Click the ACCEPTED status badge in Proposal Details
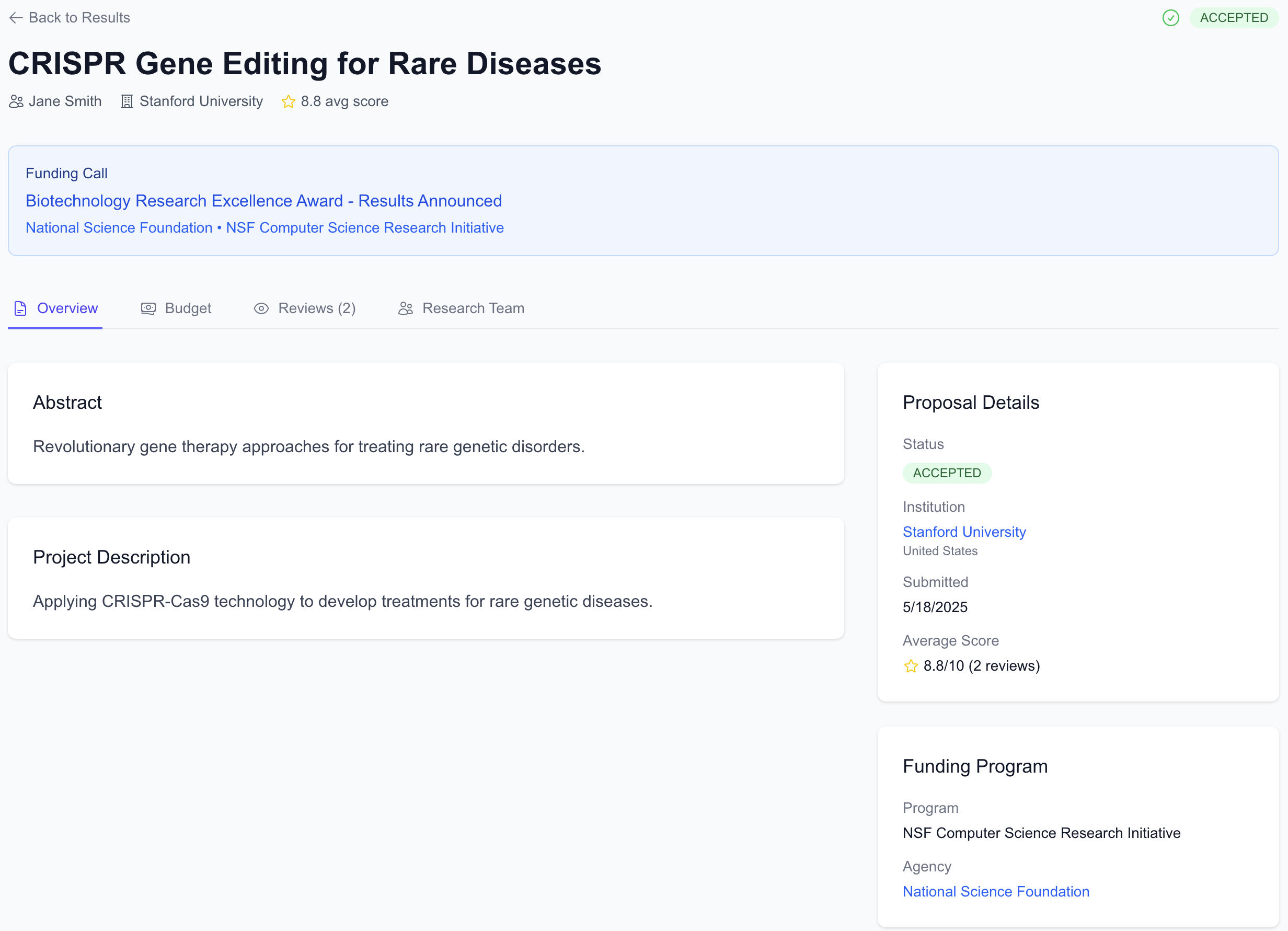Screen dimensions: 1288x931 click(947, 473)
